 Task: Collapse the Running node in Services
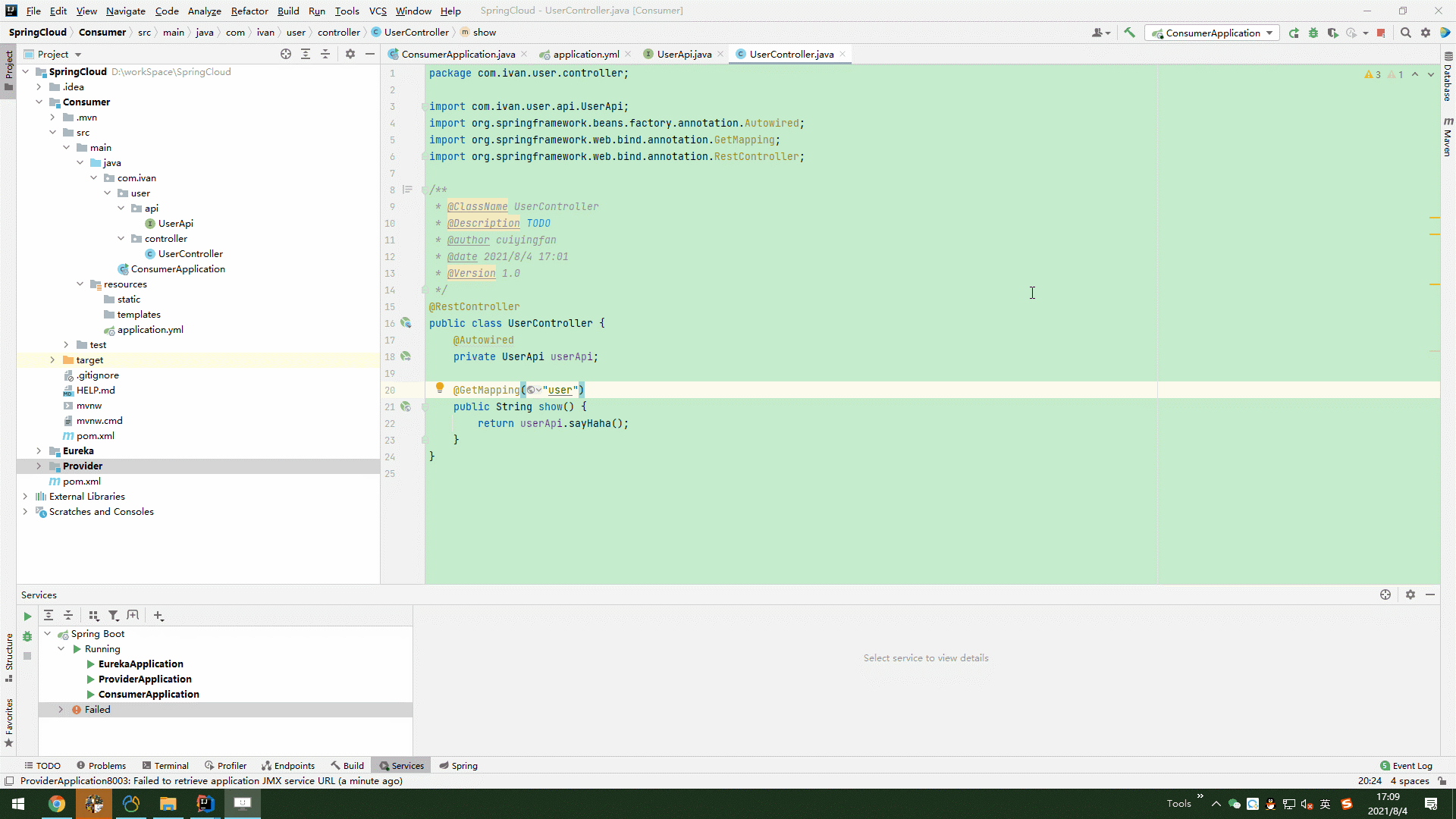[61, 648]
